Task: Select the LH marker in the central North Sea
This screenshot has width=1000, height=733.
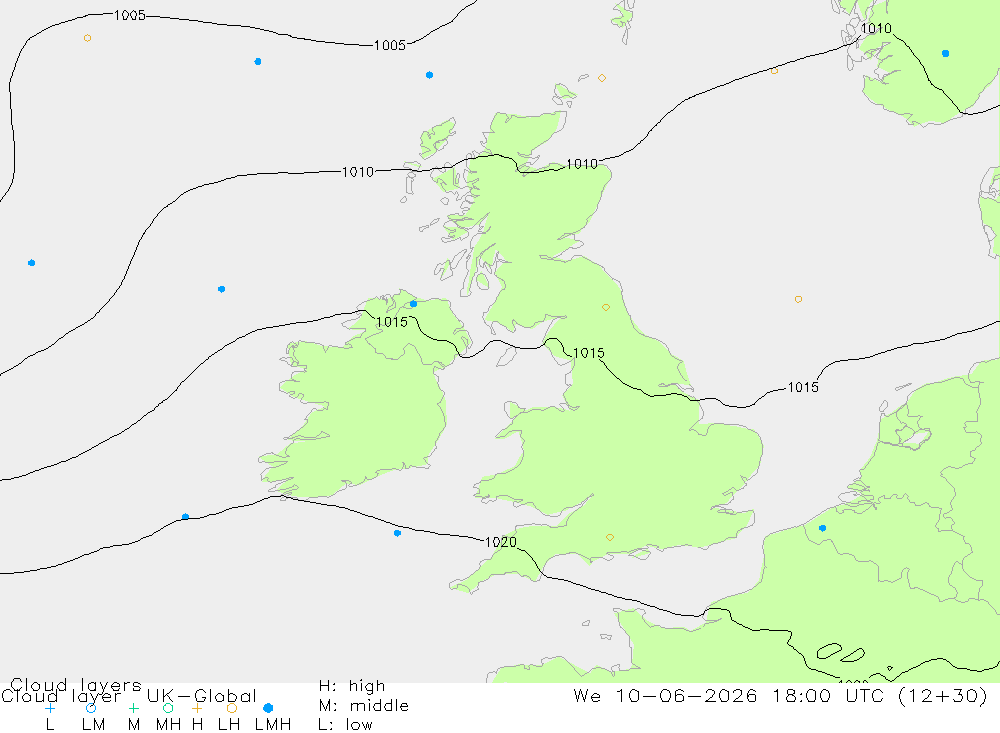Action: coord(798,299)
